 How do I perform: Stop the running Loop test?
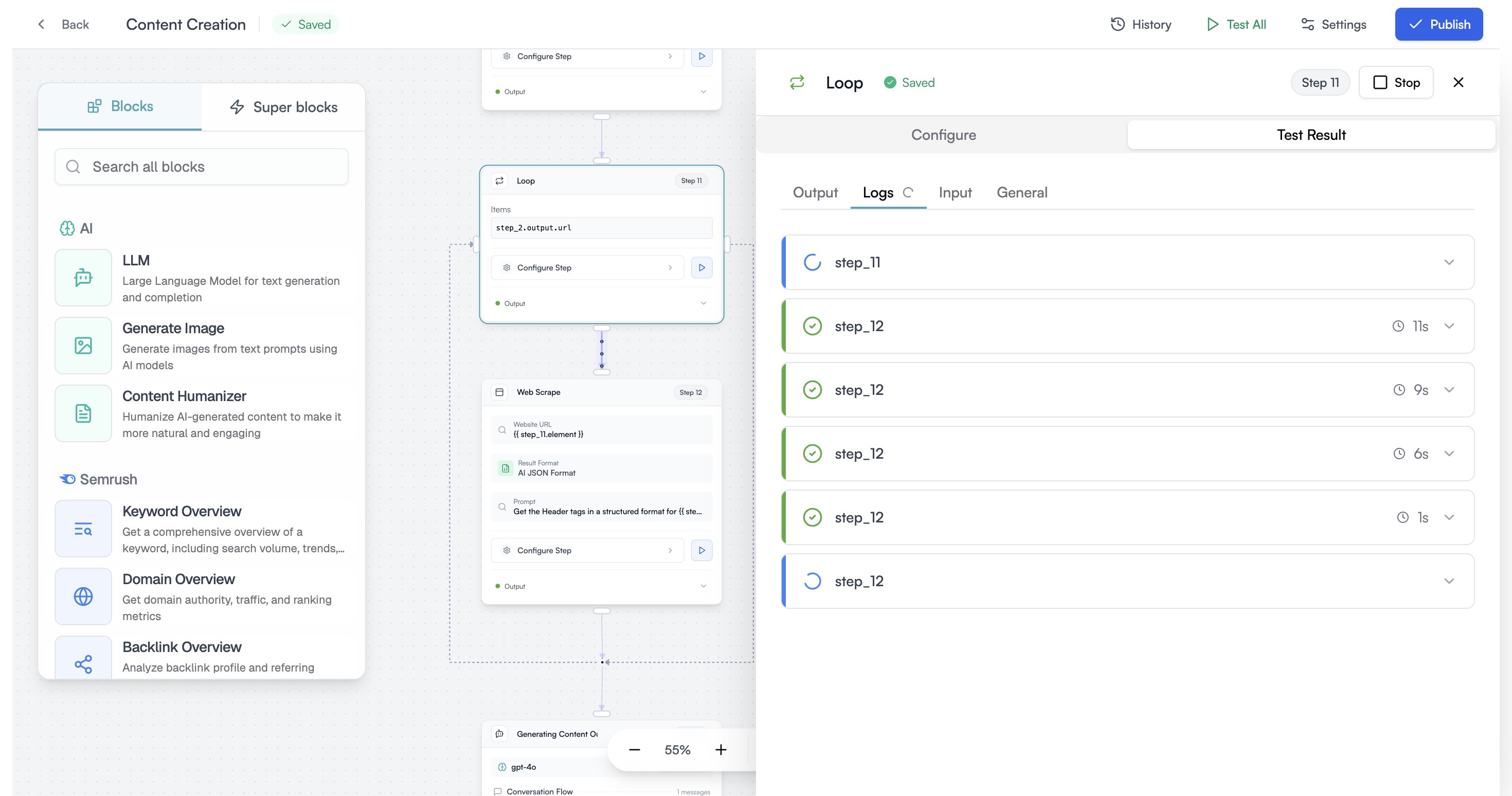click(x=1396, y=83)
